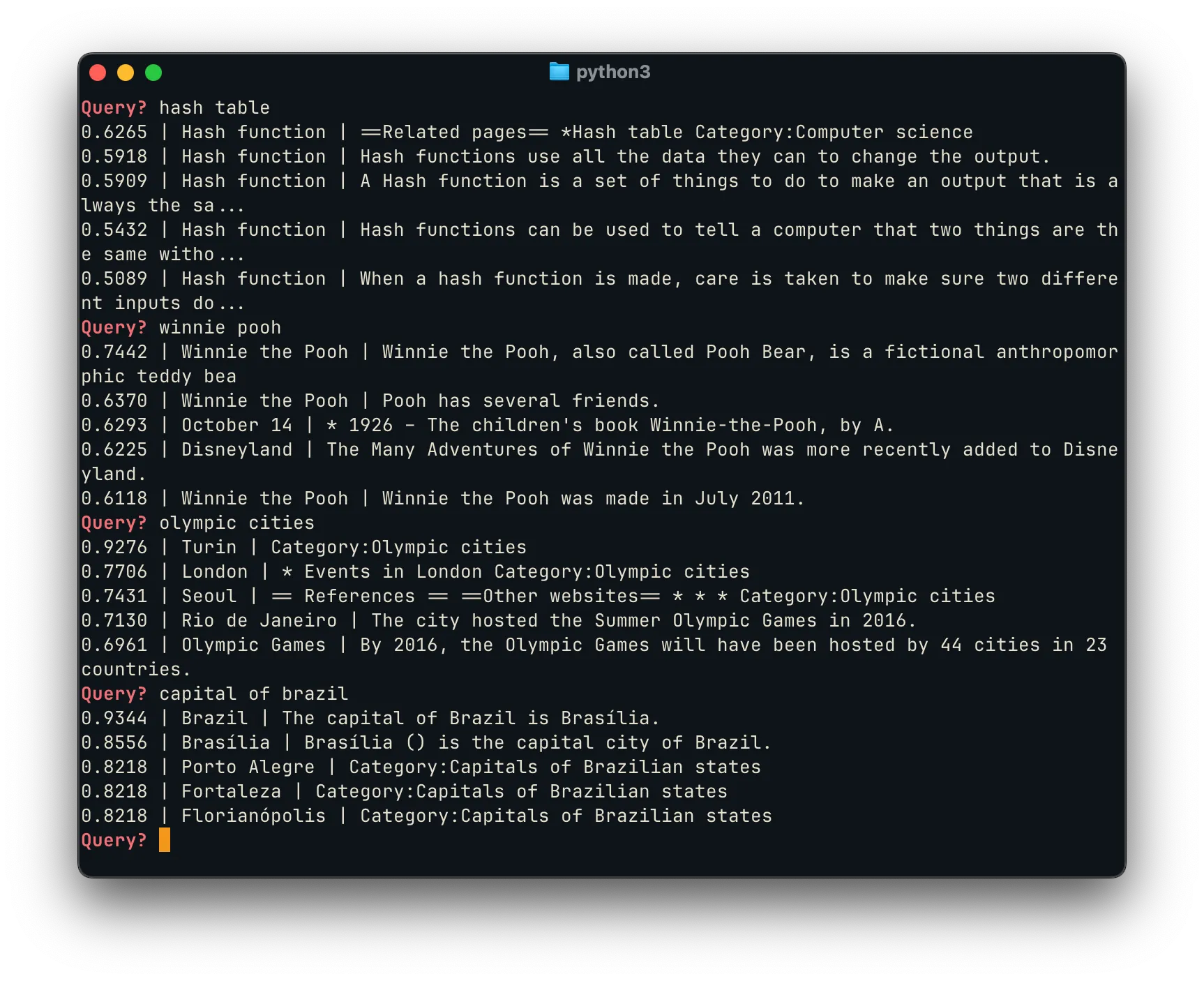Click the 0.6265 score in first result
Viewport: 1204px width, 981px height.
[x=114, y=132]
